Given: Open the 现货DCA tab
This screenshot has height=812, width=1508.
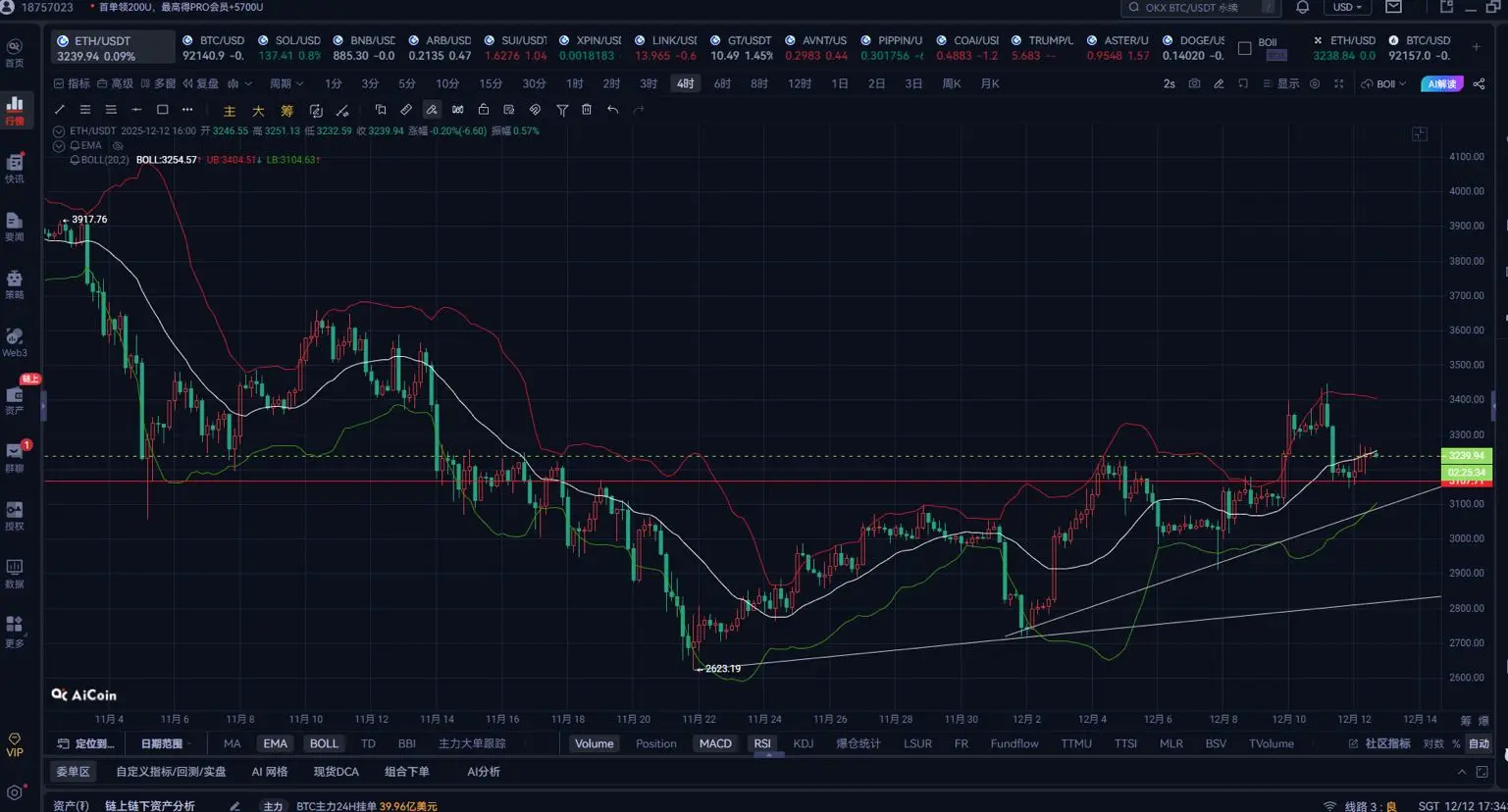Looking at the screenshot, I should click(336, 772).
